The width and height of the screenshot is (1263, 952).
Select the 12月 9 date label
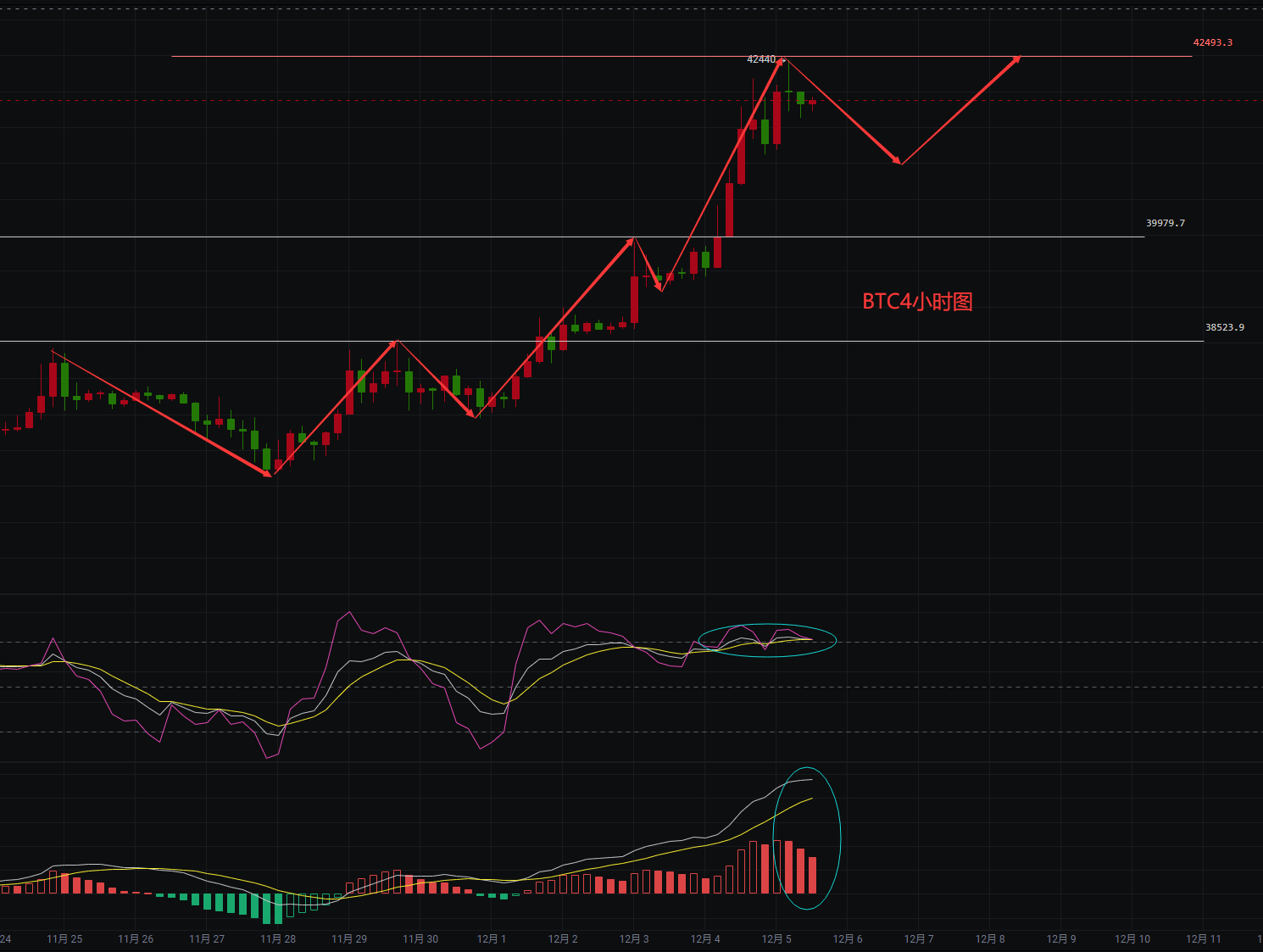tap(1061, 938)
